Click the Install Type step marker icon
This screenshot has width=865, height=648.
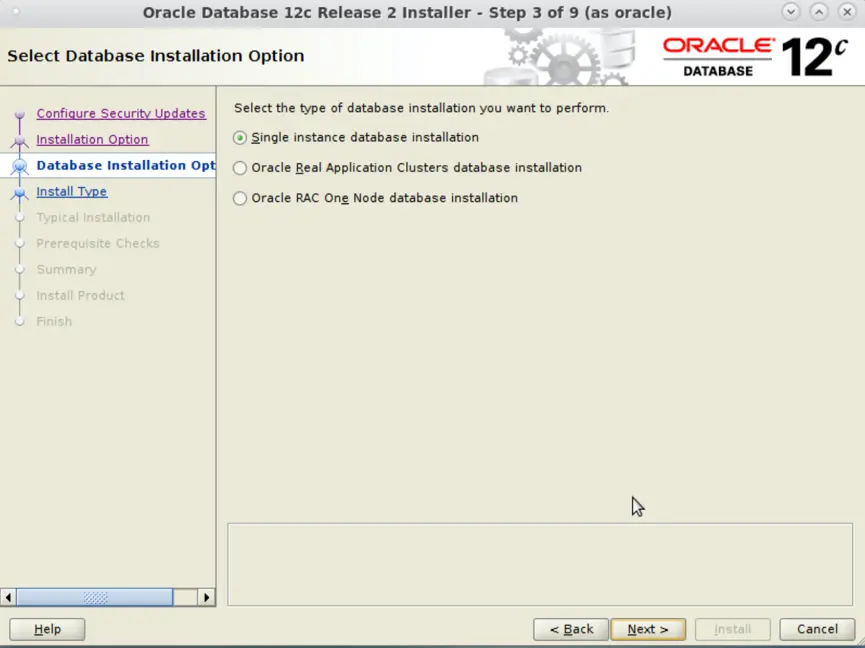tap(19, 192)
